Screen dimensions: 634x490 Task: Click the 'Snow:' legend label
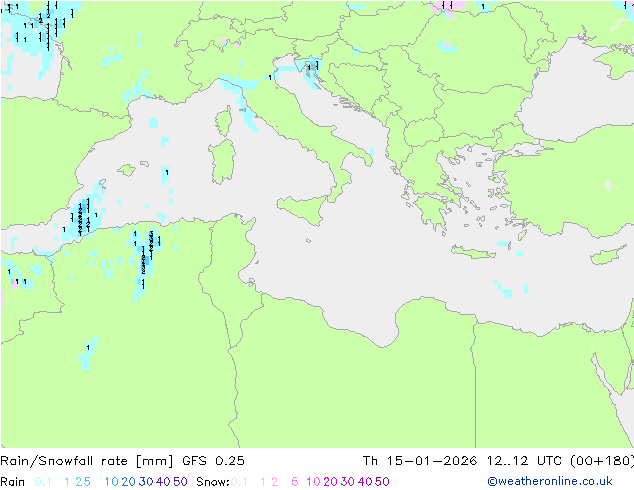click(x=213, y=482)
